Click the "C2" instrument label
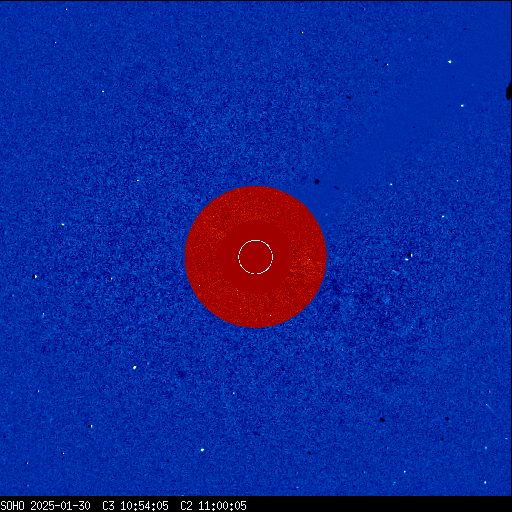The image size is (512, 512). pos(186,506)
